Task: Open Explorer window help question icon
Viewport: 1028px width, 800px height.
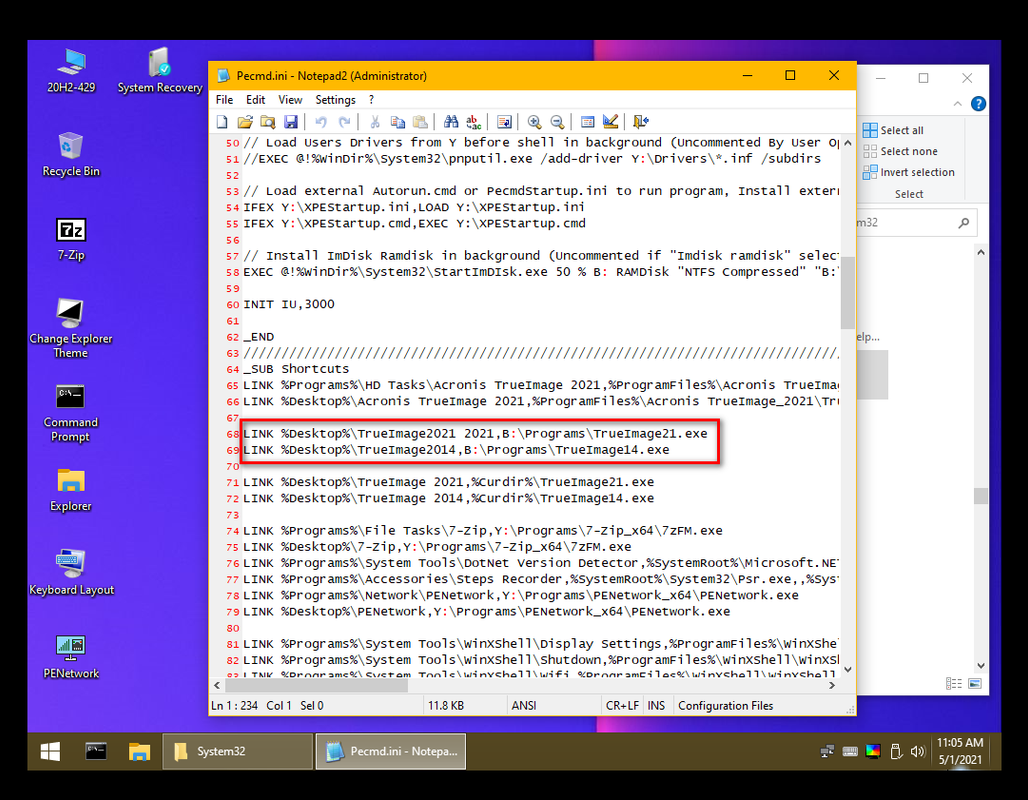Action: click(978, 104)
